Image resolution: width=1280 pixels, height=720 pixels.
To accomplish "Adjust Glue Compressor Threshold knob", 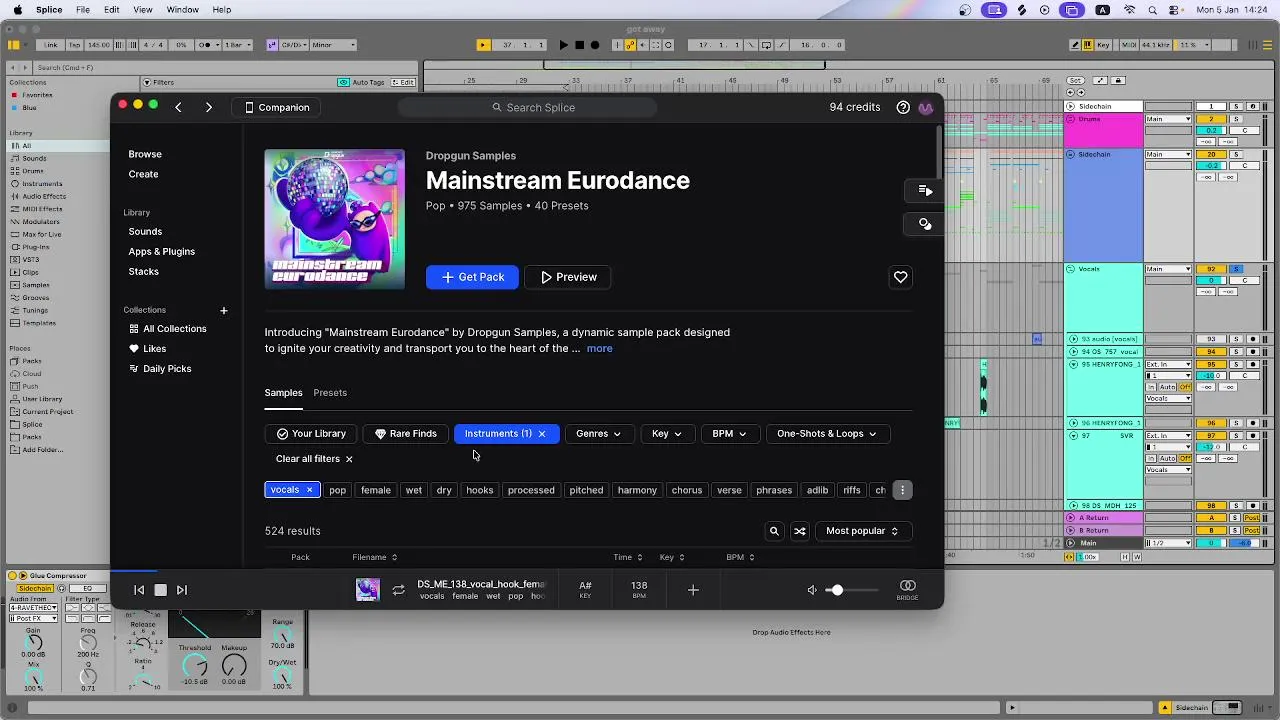I will coord(195,666).
